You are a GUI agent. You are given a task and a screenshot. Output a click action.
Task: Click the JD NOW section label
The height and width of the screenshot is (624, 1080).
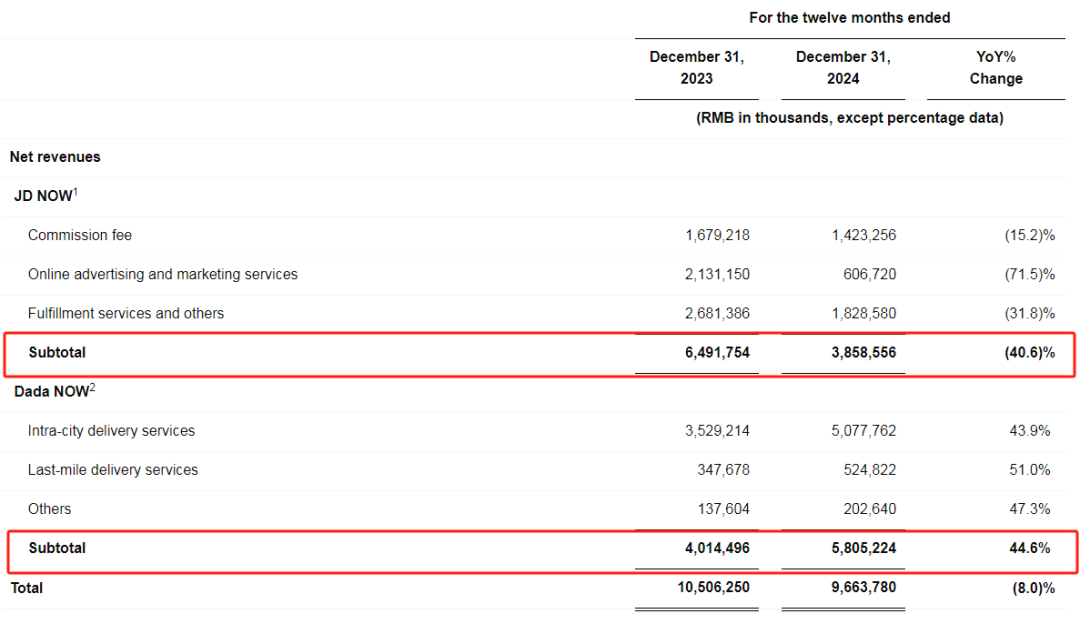pyautogui.click(x=45, y=196)
